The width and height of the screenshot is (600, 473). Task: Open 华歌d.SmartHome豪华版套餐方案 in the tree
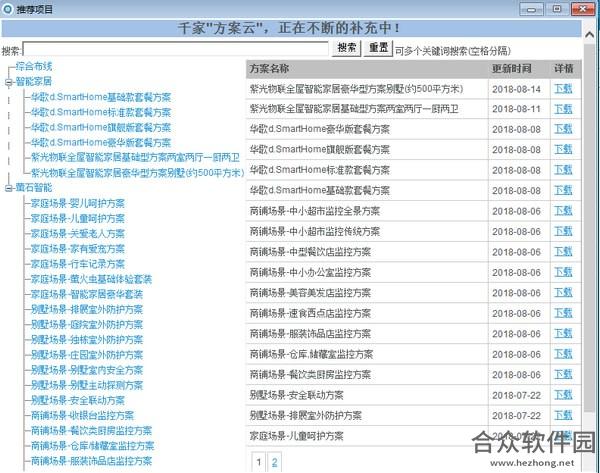[x=101, y=143]
